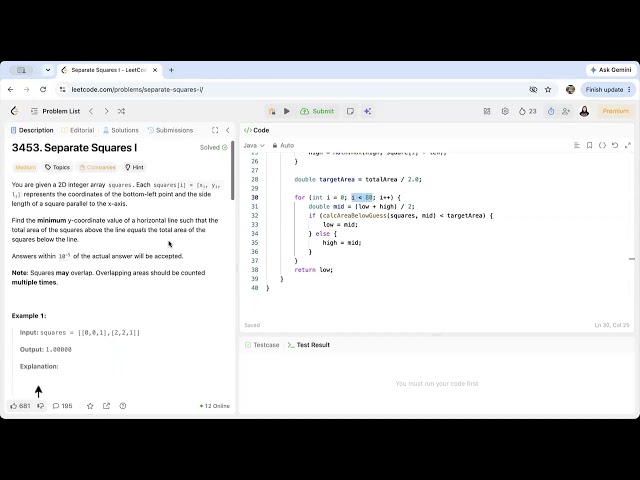Open the tab search dropdown chevron
The height and width of the screenshot is (480, 640).
[x=48, y=70]
